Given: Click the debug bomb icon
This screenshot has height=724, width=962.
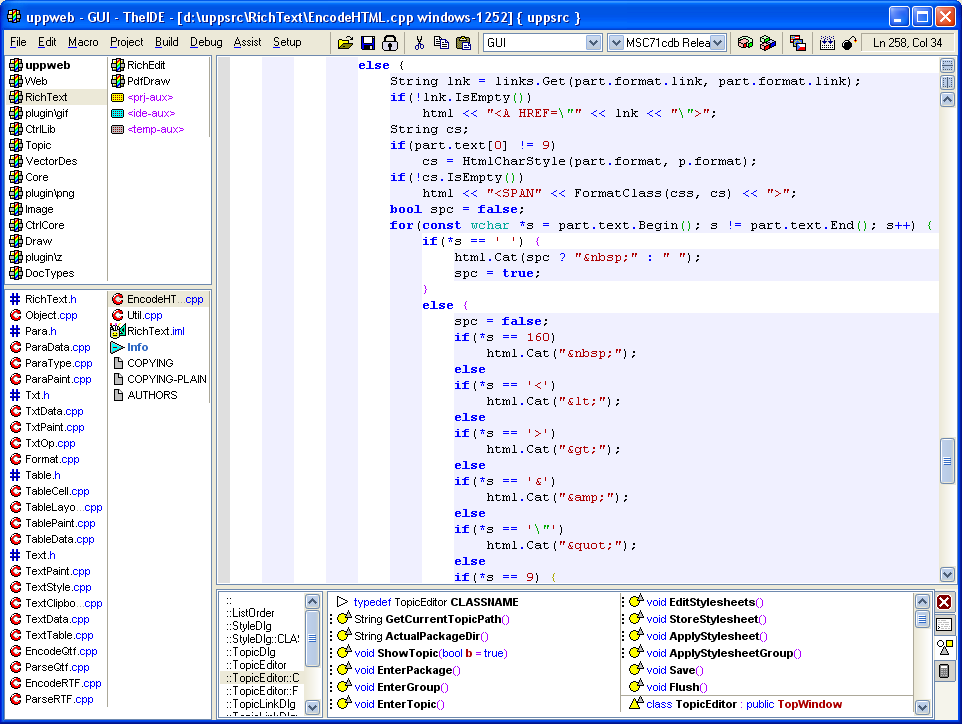Looking at the screenshot, I should click(x=849, y=43).
